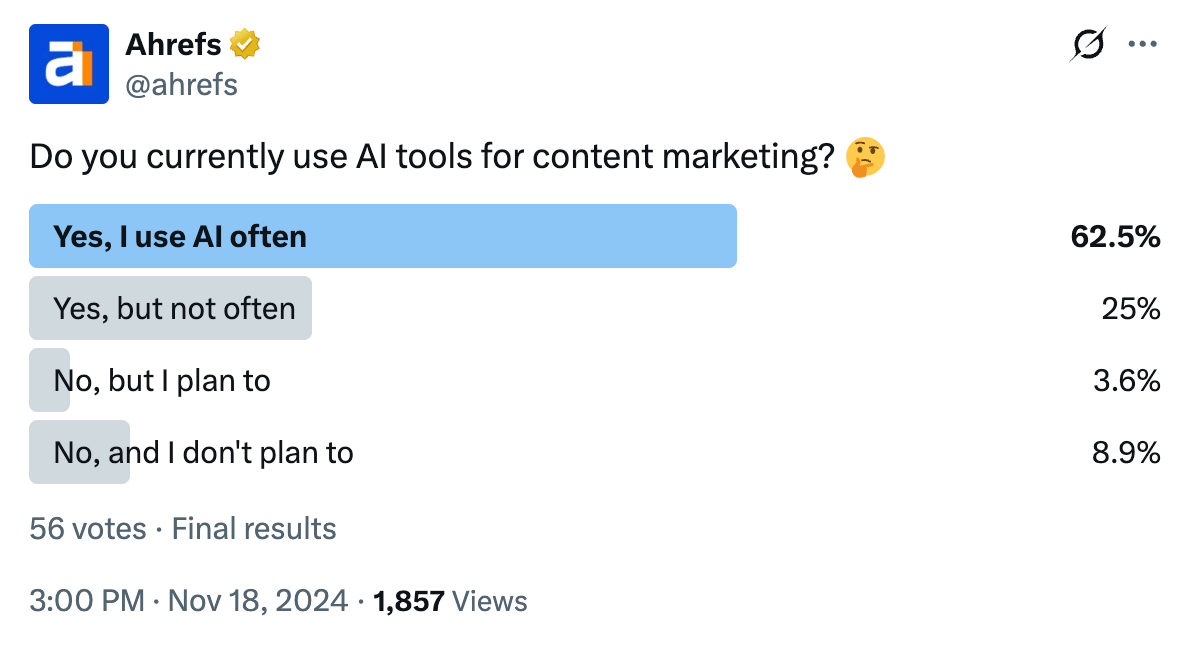The image size is (1190, 648).
Task: Select the 'No, but I plan to' option
Action: (160, 380)
